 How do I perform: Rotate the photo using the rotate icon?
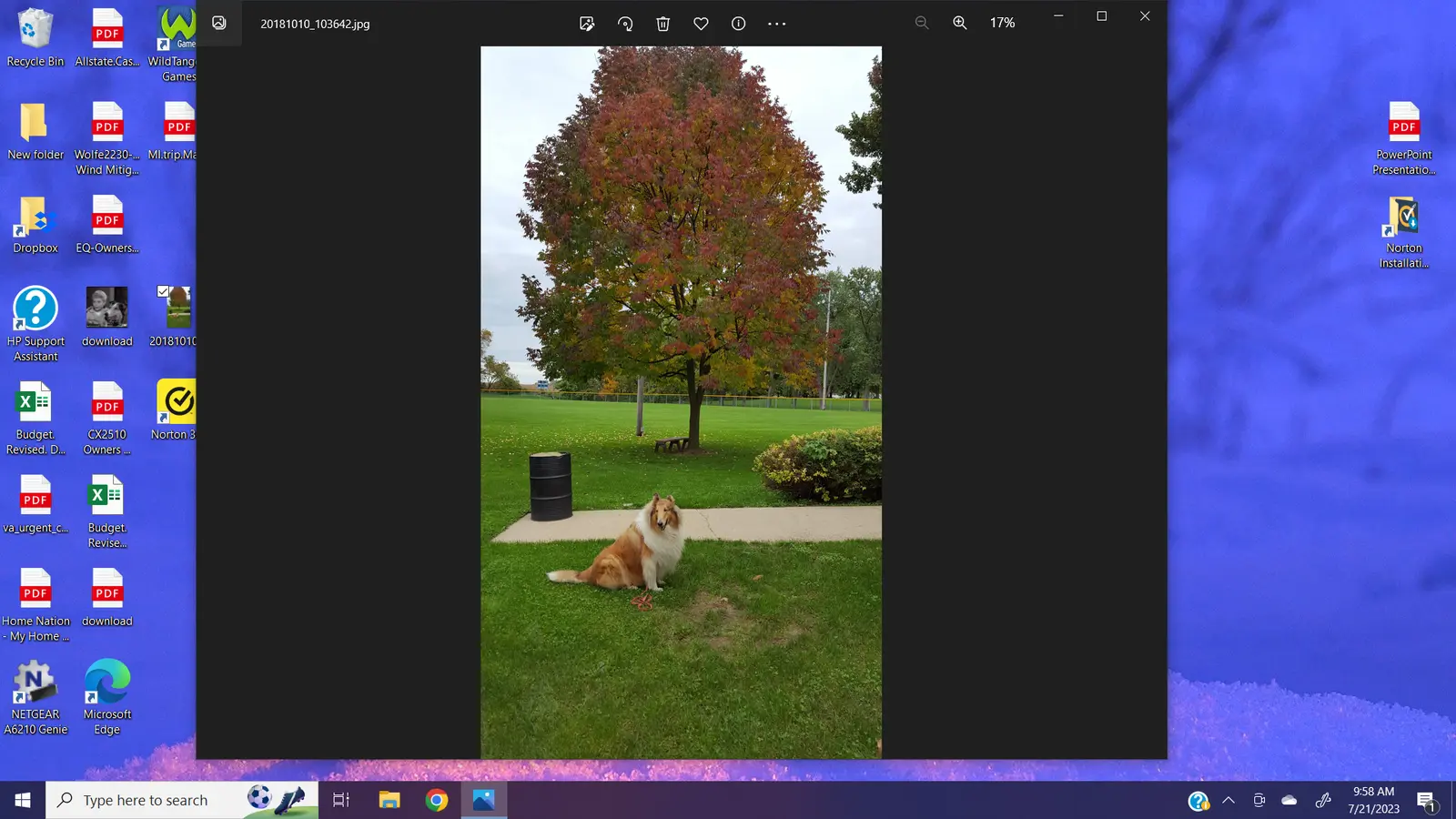pos(625,24)
